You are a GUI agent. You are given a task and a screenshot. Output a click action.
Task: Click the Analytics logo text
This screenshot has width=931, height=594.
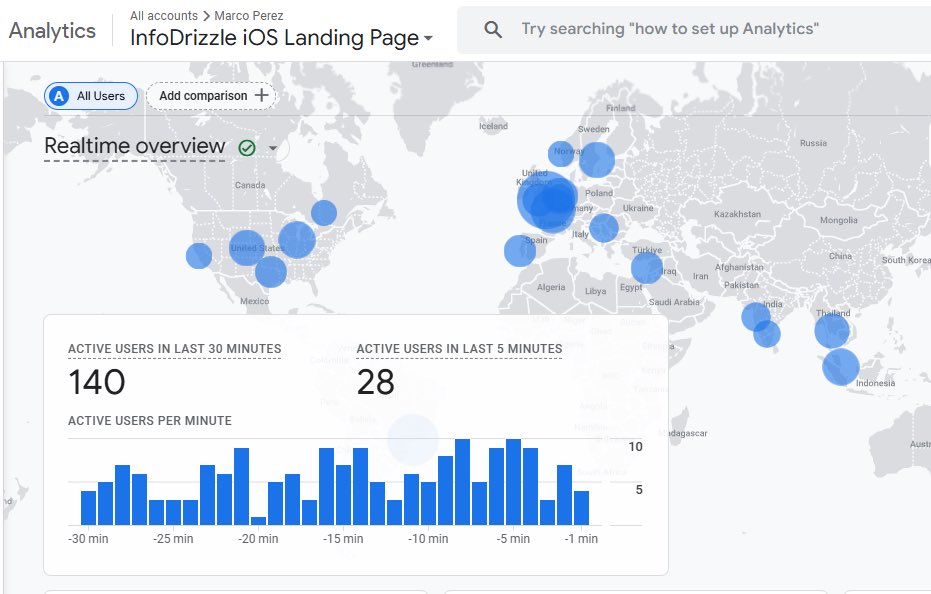(x=52, y=30)
